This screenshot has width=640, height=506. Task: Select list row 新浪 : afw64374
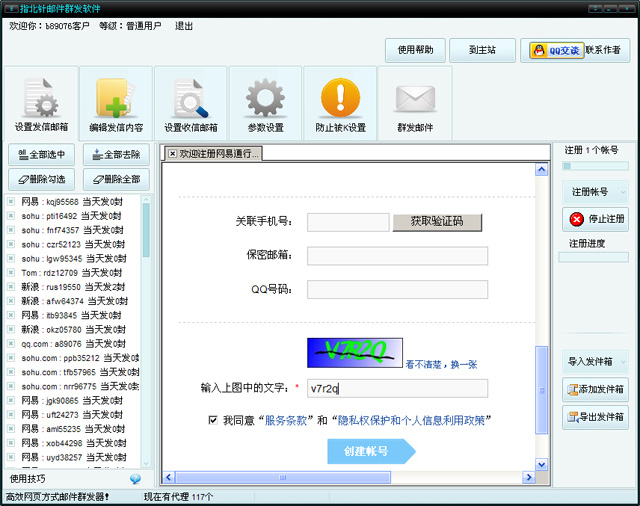click(x=73, y=301)
